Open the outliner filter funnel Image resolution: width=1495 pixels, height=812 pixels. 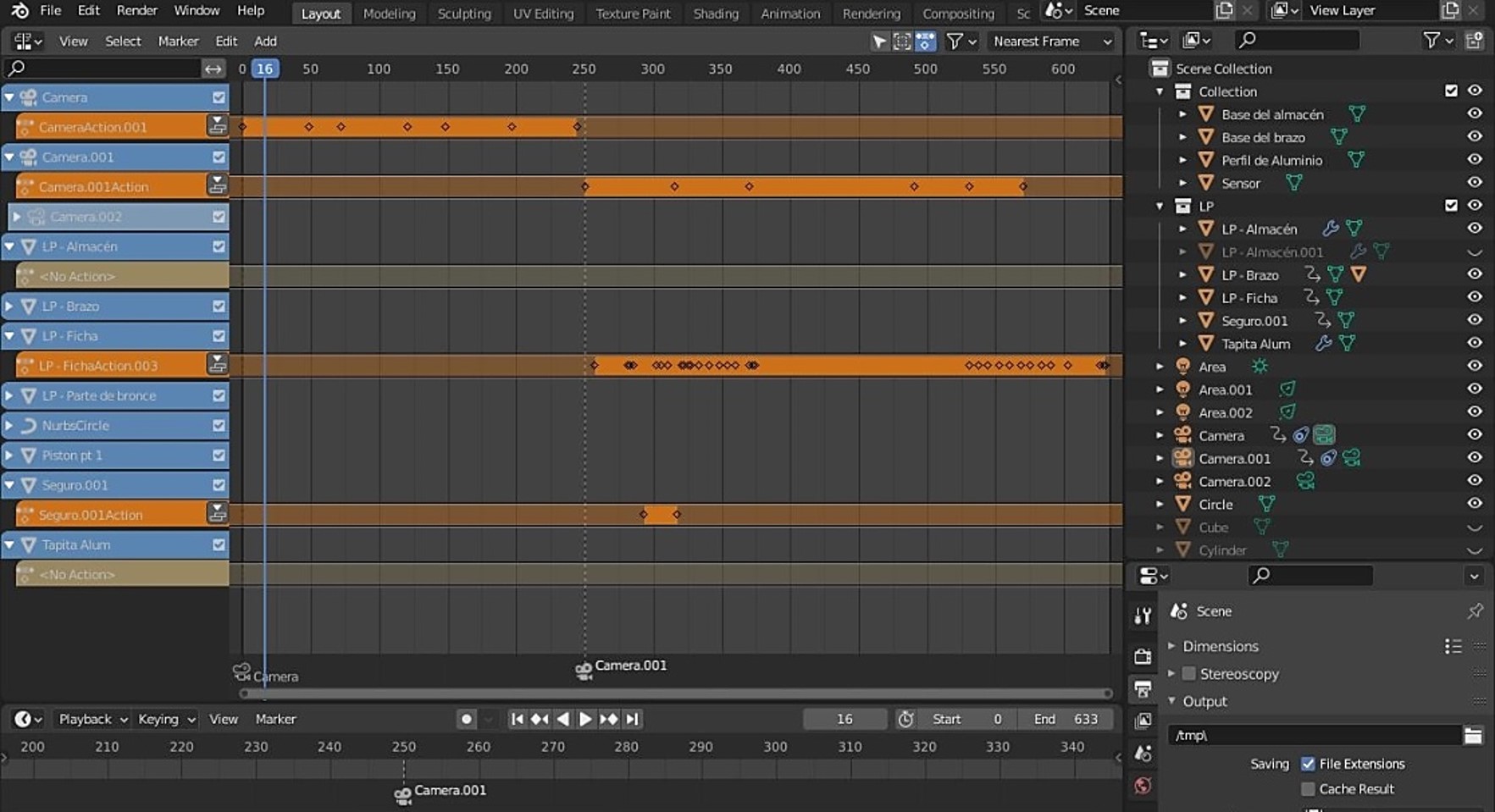[x=1437, y=40]
